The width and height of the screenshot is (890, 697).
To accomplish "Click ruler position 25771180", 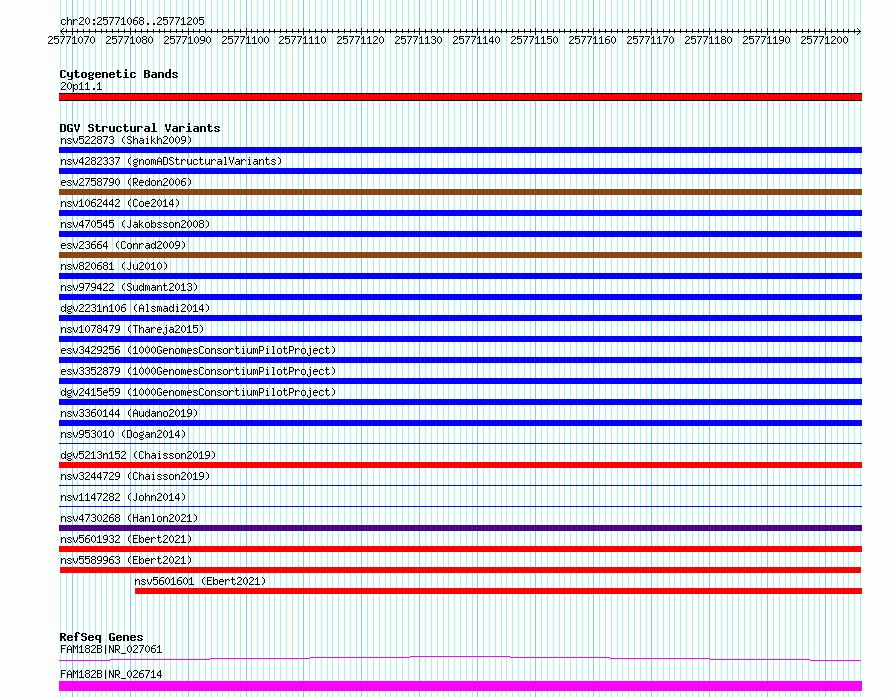I will (708, 40).
